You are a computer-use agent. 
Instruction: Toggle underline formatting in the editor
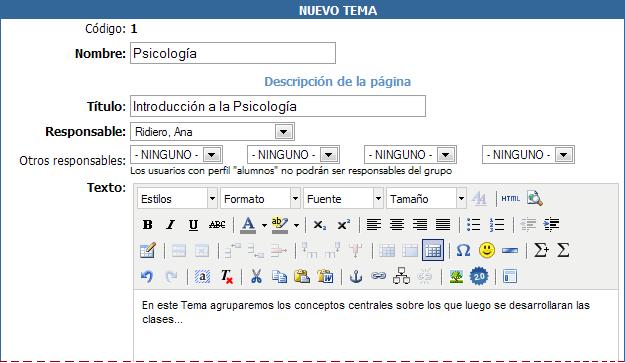point(194,225)
